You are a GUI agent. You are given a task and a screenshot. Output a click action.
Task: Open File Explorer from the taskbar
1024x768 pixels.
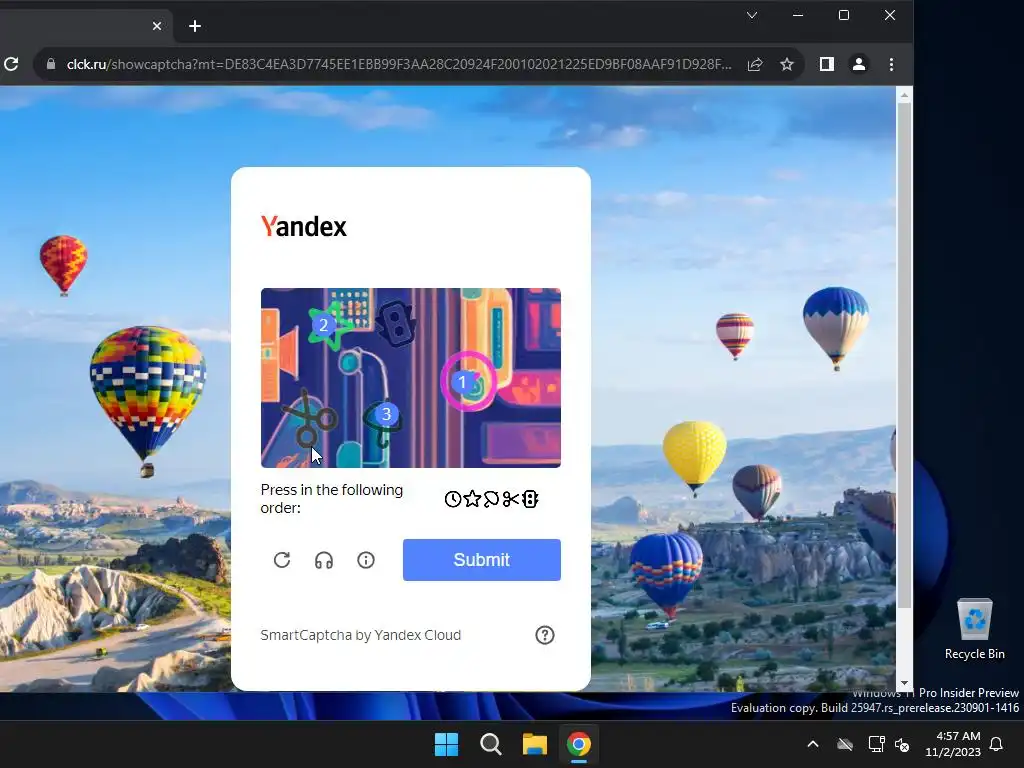[535, 744]
